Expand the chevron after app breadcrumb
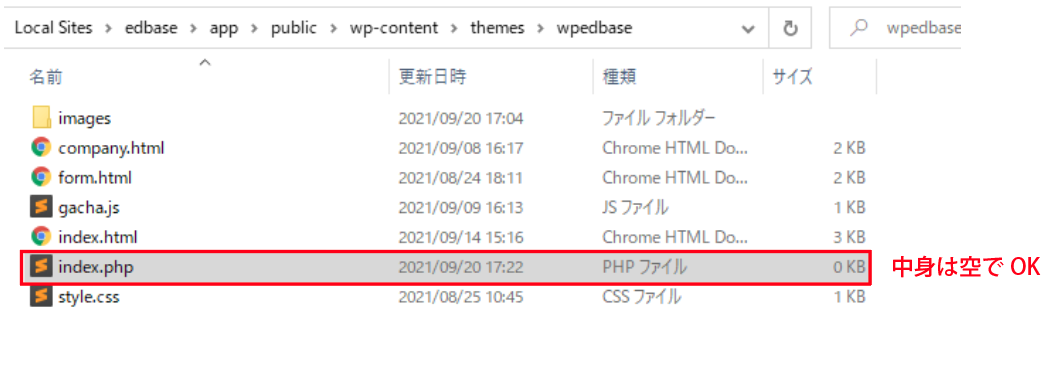This screenshot has width=1043, height=375. click(254, 29)
